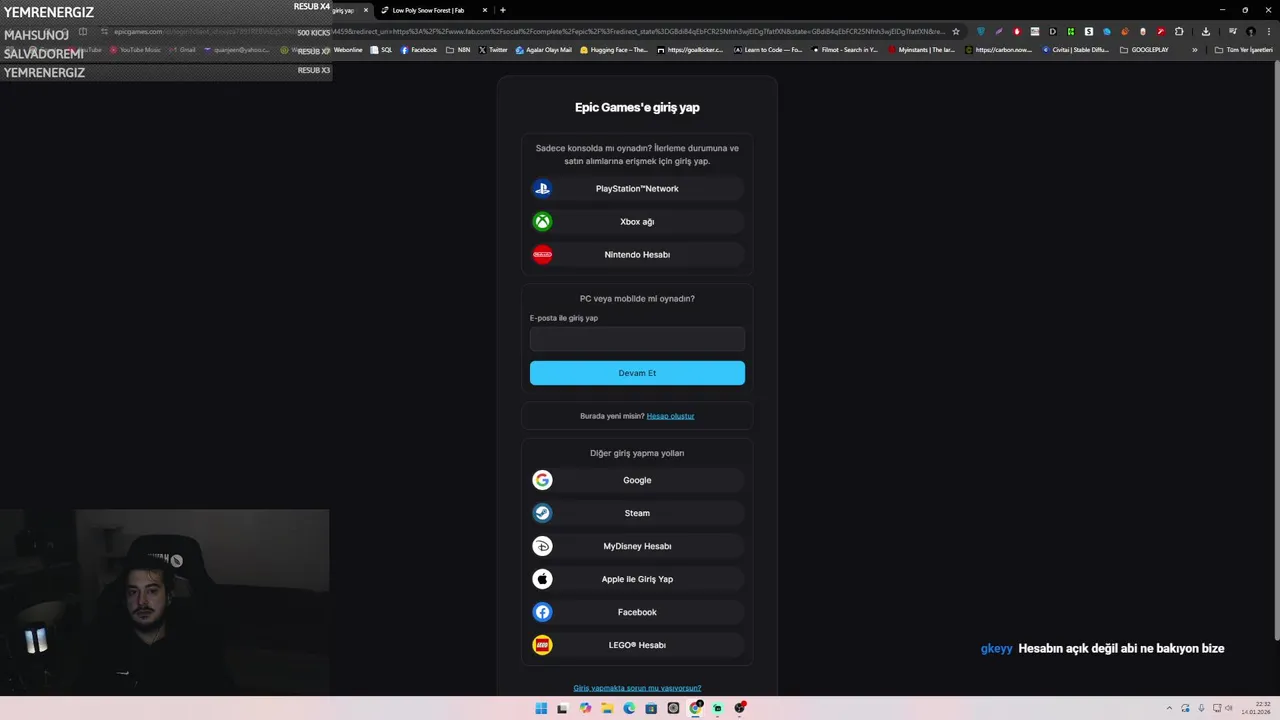Click the green Xbox logo icon
1280x720 pixels.
coord(542,221)
